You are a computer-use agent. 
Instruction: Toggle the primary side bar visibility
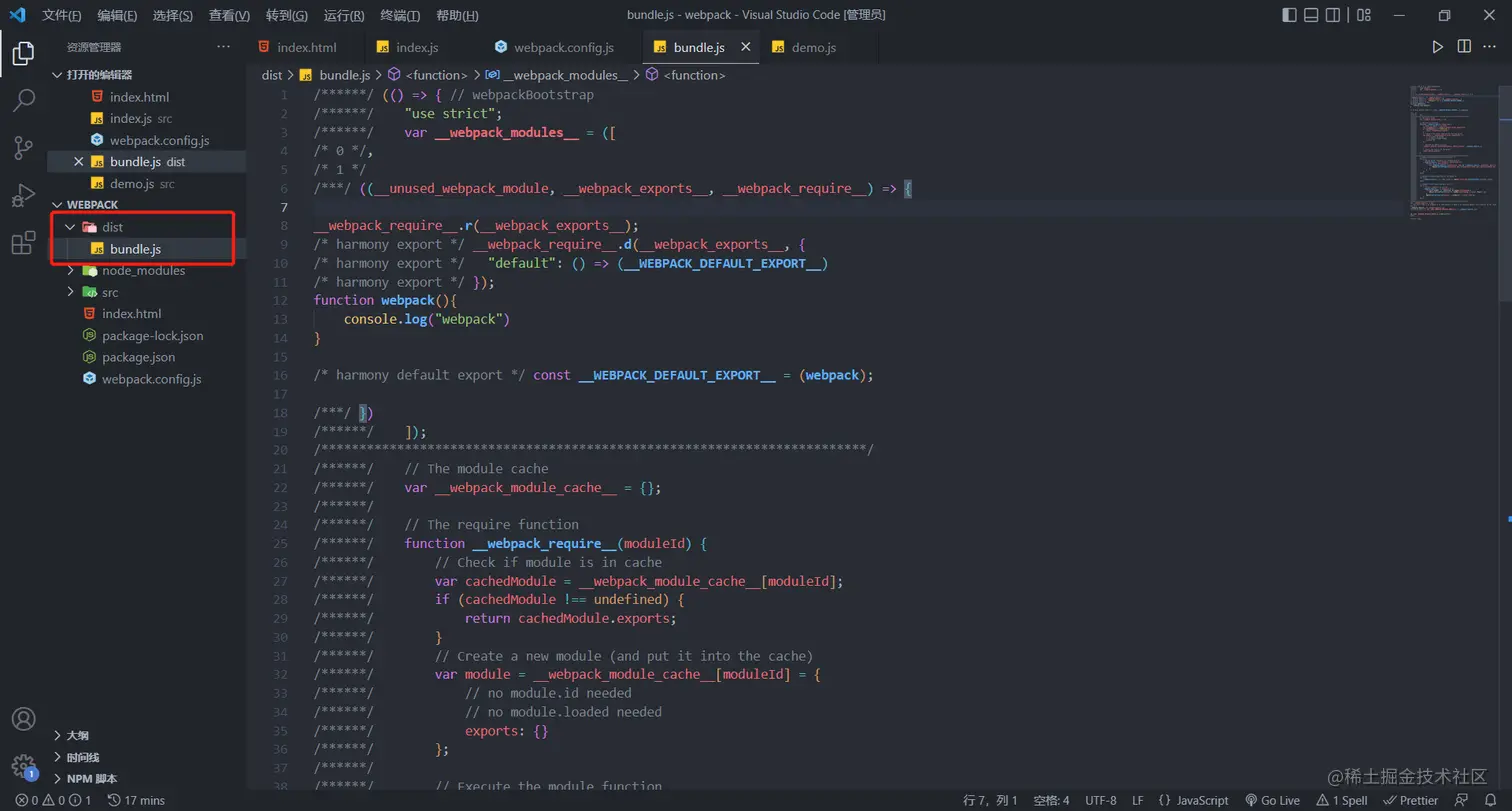pos(1290,15)
